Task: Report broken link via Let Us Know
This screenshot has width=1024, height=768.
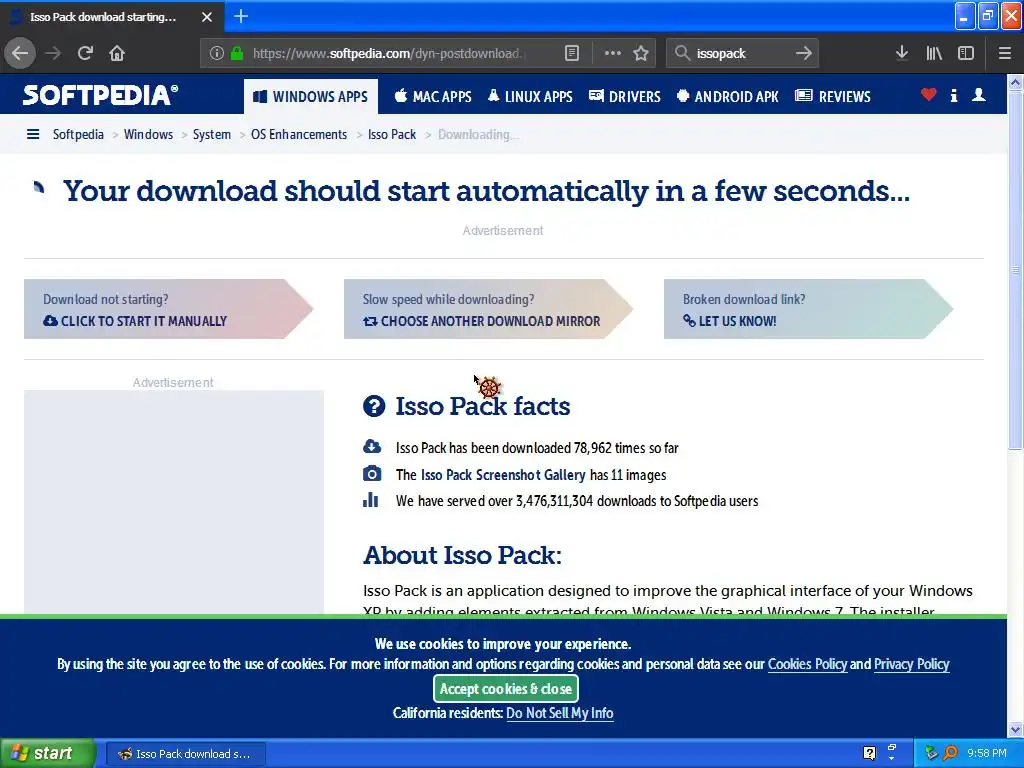Action: [x=808, y=309]
